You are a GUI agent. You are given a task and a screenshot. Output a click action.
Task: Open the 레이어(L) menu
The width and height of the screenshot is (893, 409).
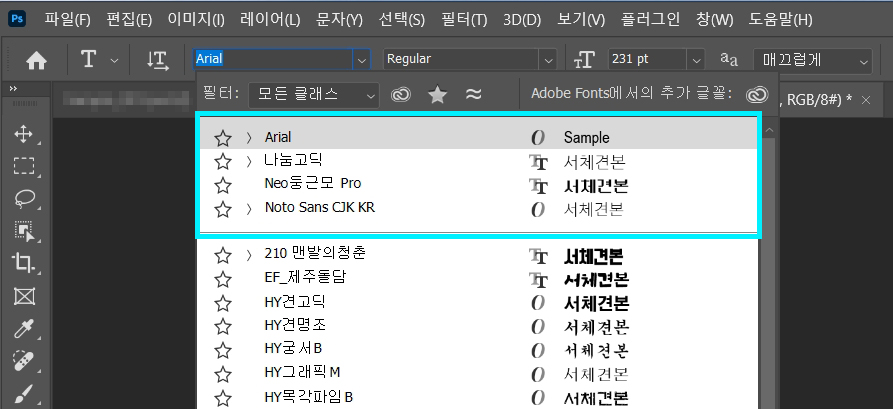270,20
